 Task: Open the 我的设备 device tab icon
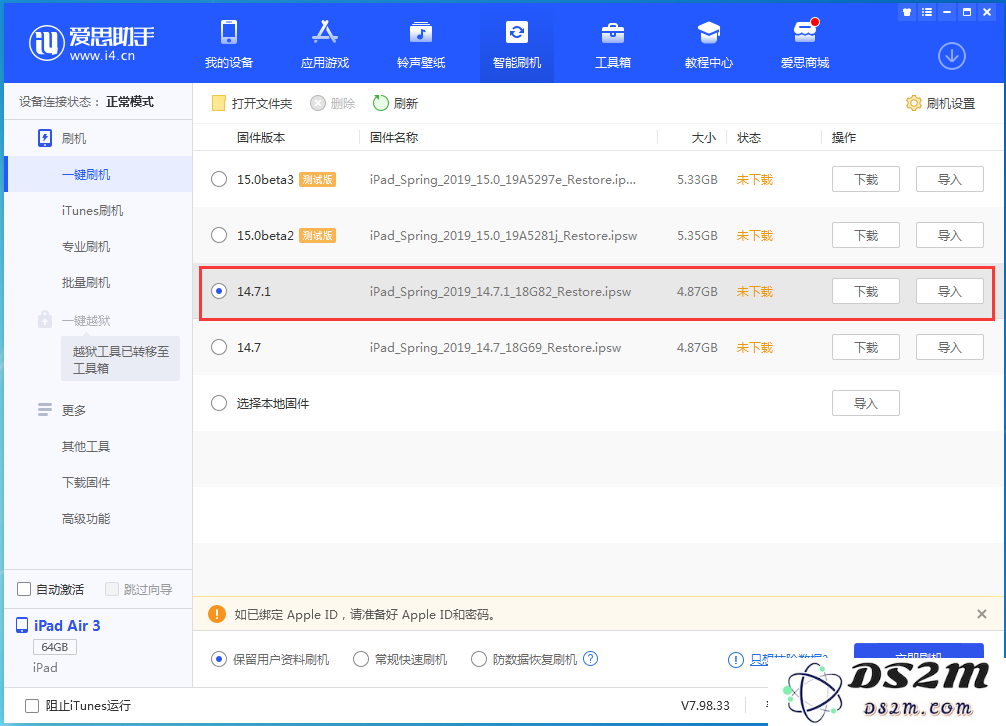tap(228, 32)
